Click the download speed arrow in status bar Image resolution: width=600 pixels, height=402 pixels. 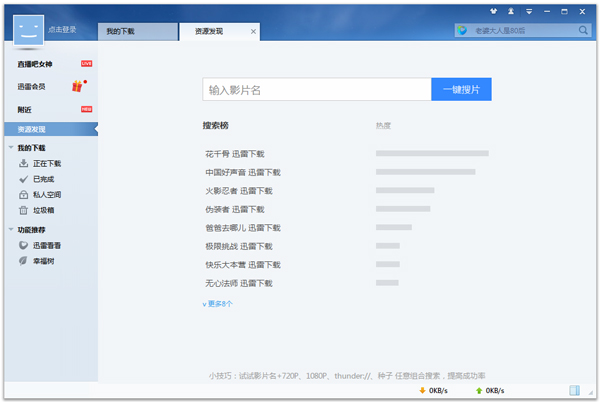(x=422, y=390)
